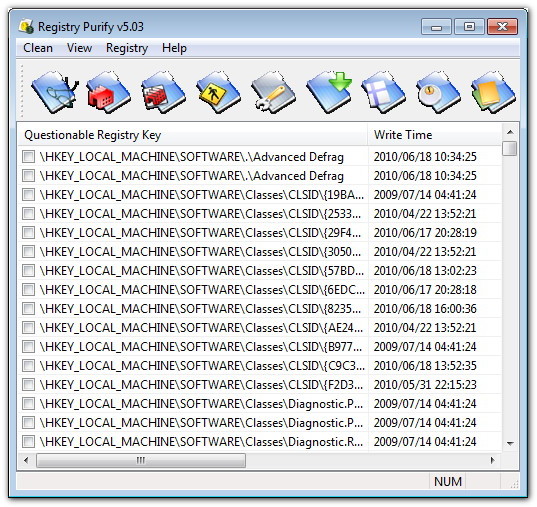Click the orange book toolbar icon

[493, 92]
